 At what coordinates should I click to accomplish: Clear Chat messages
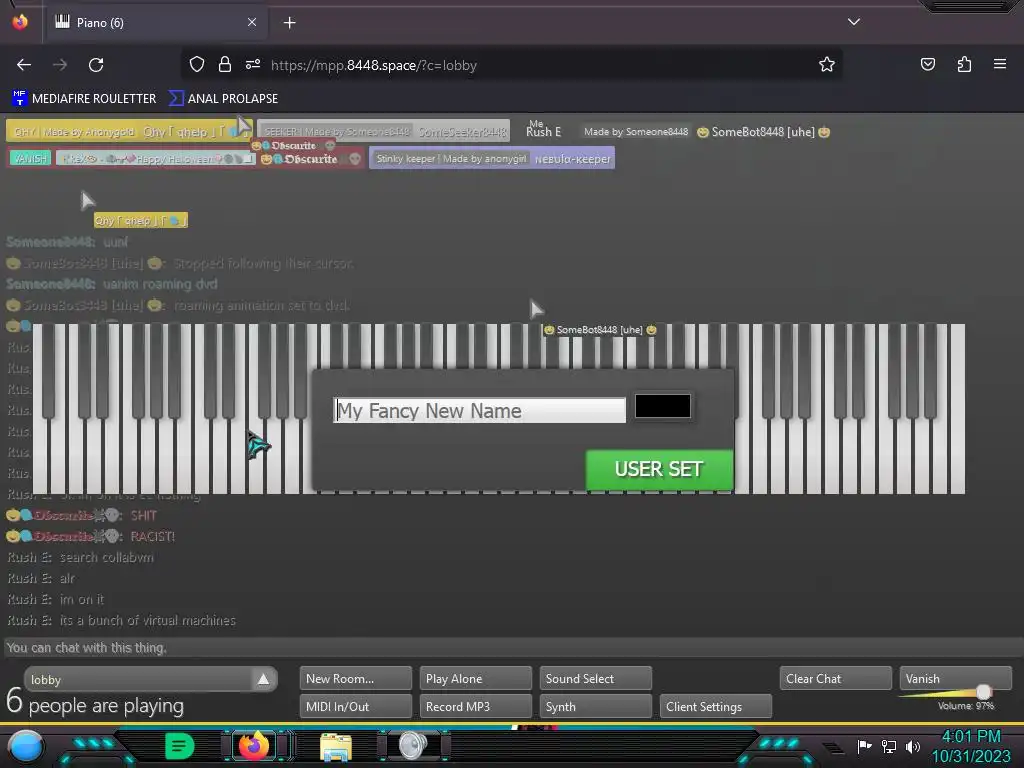[835, 679]
